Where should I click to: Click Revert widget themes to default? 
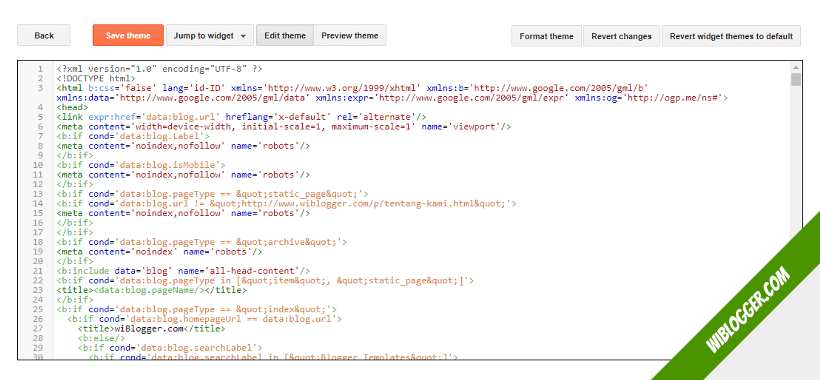point(731,36)
